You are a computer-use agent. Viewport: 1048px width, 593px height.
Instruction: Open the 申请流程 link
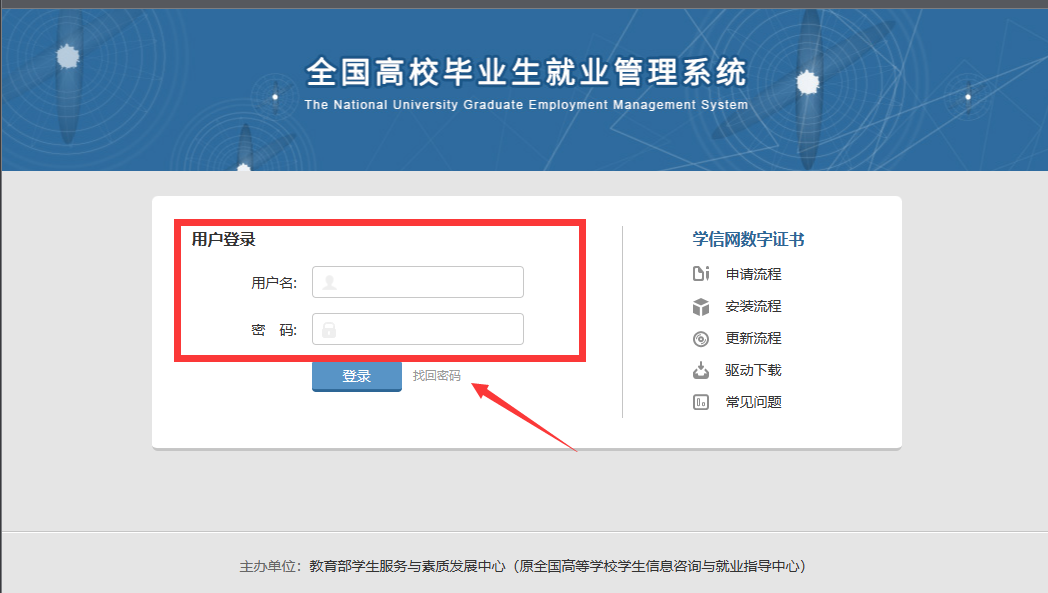tap(753, 274)
